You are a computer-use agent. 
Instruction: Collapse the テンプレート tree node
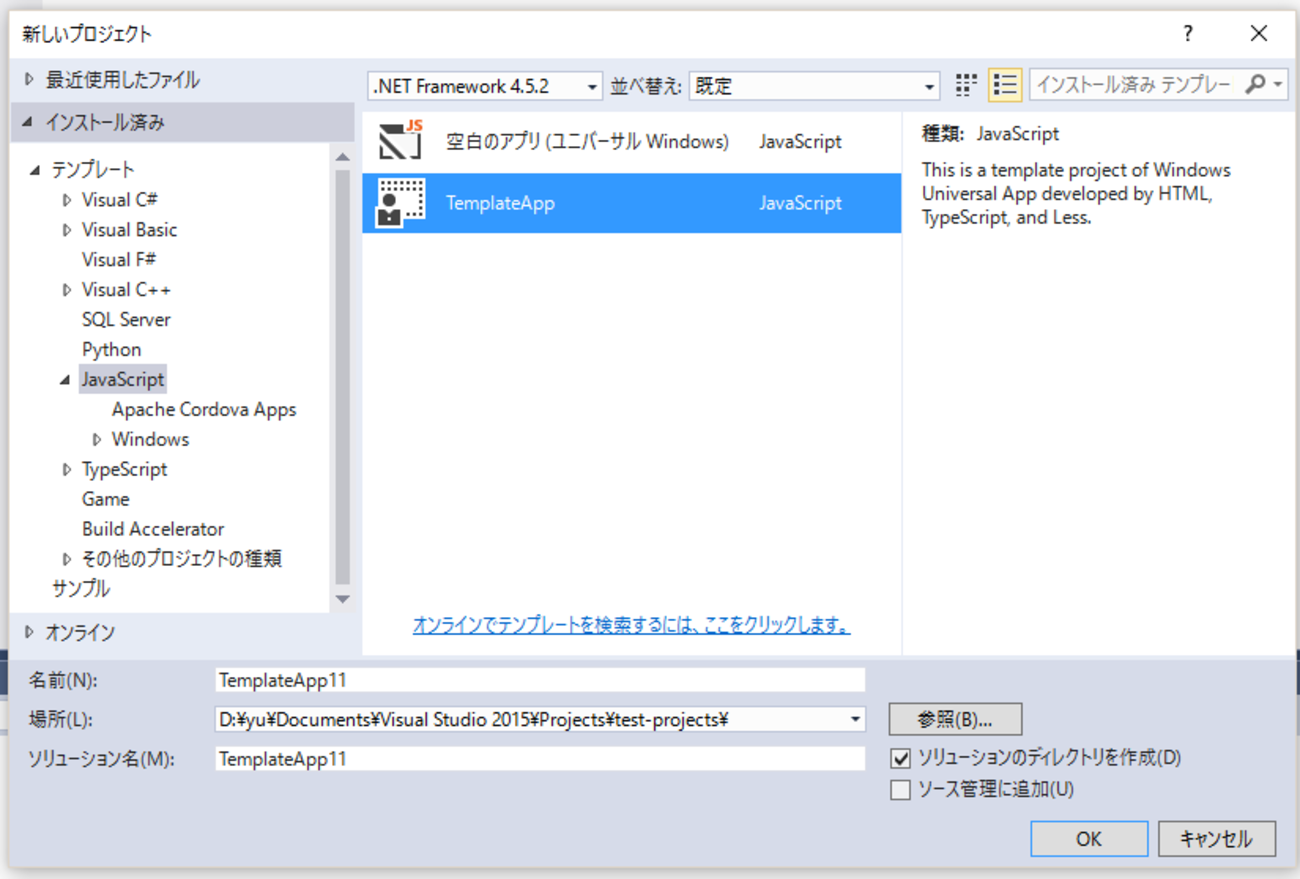35,170
